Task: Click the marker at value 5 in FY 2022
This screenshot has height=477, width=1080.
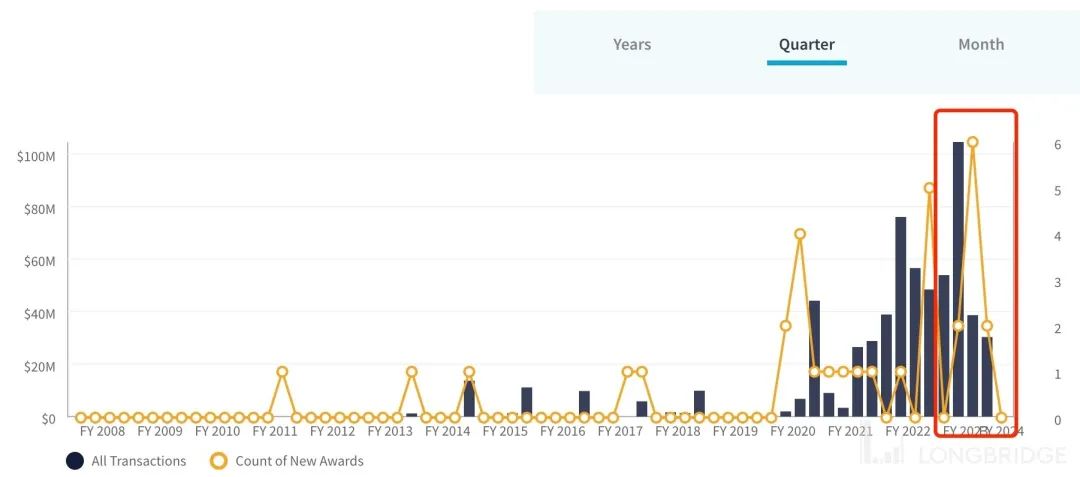Action: coord(929,188)
